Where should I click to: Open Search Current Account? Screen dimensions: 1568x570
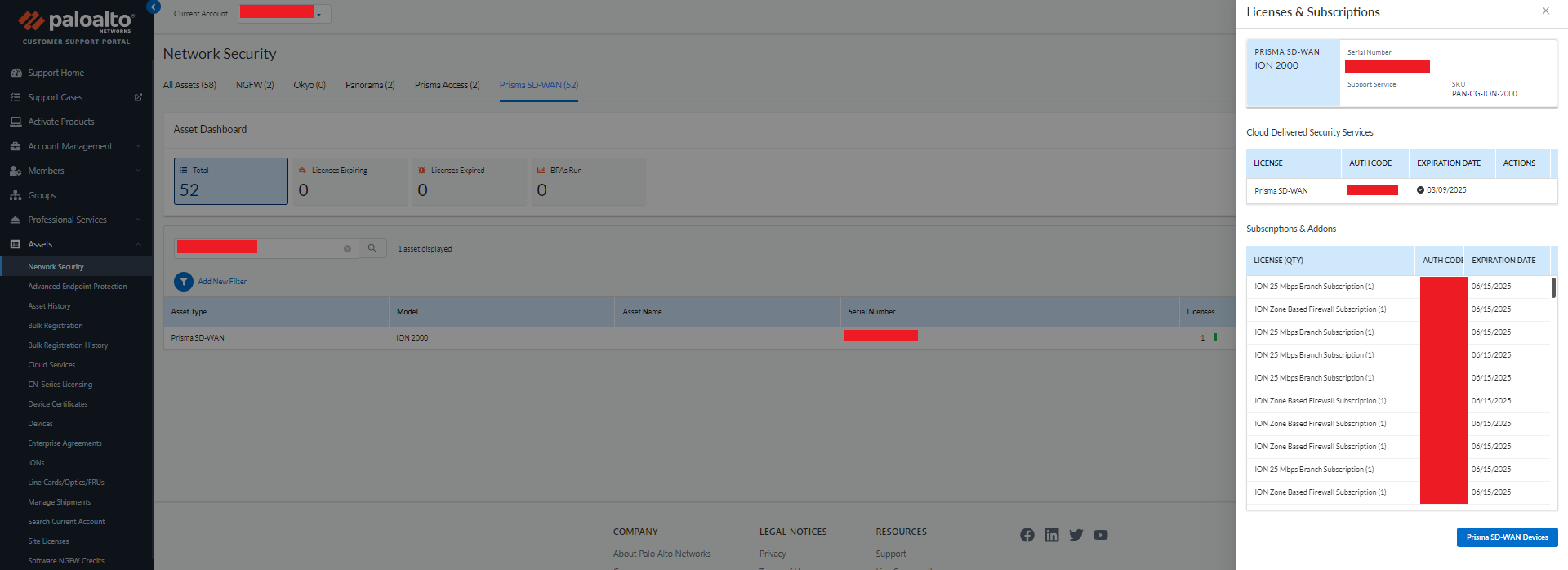(66, 522)
